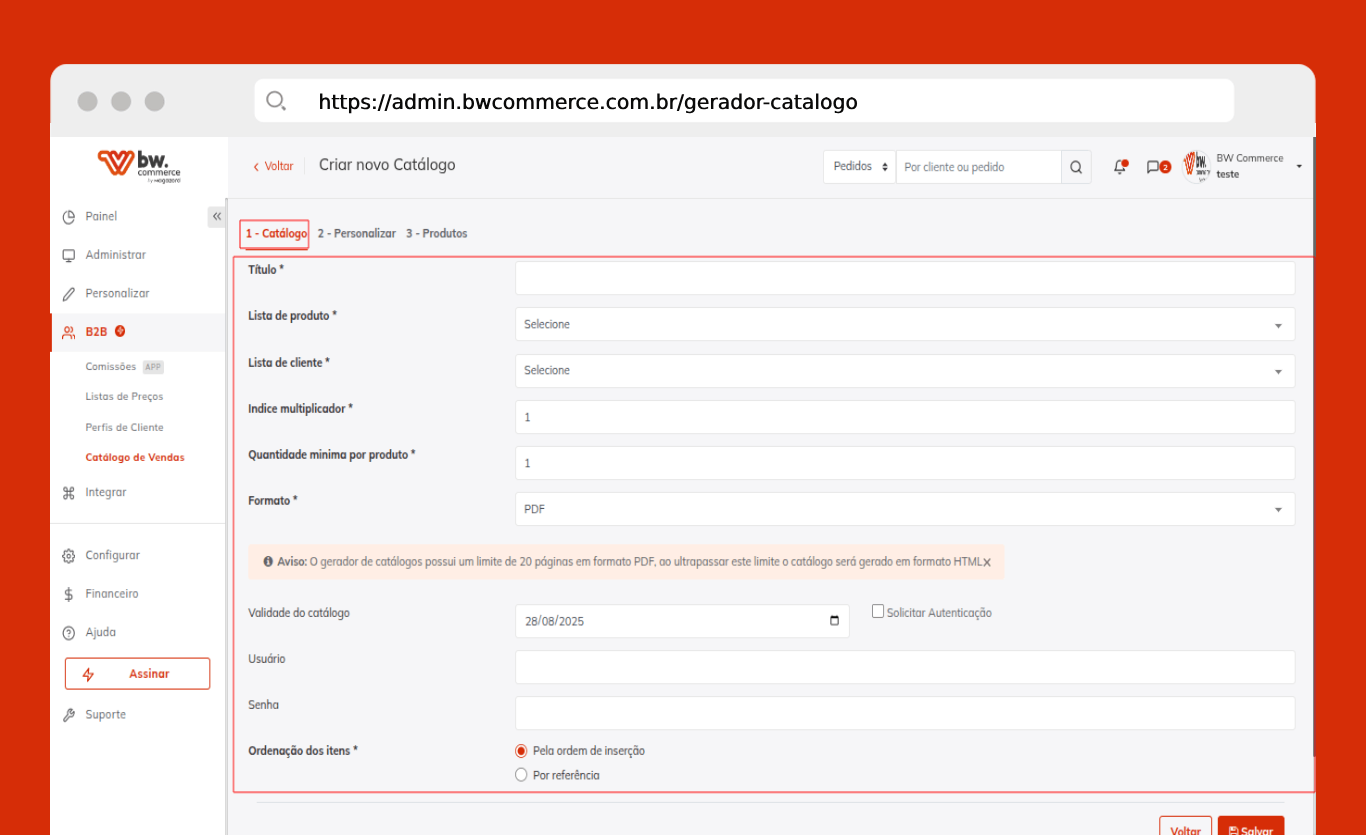
Task: Click Quantidade minima por produto field
Action: point(905,463)
